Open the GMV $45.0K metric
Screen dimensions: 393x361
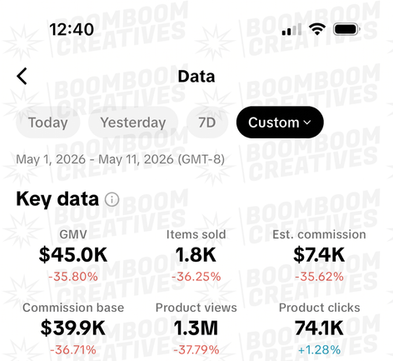point(73,256)
